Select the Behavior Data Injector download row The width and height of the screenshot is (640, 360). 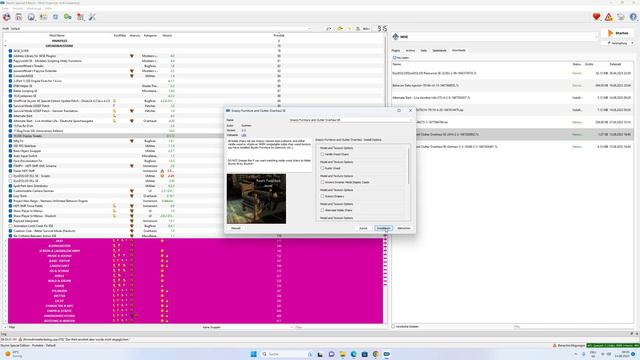(x=512, y=85)
